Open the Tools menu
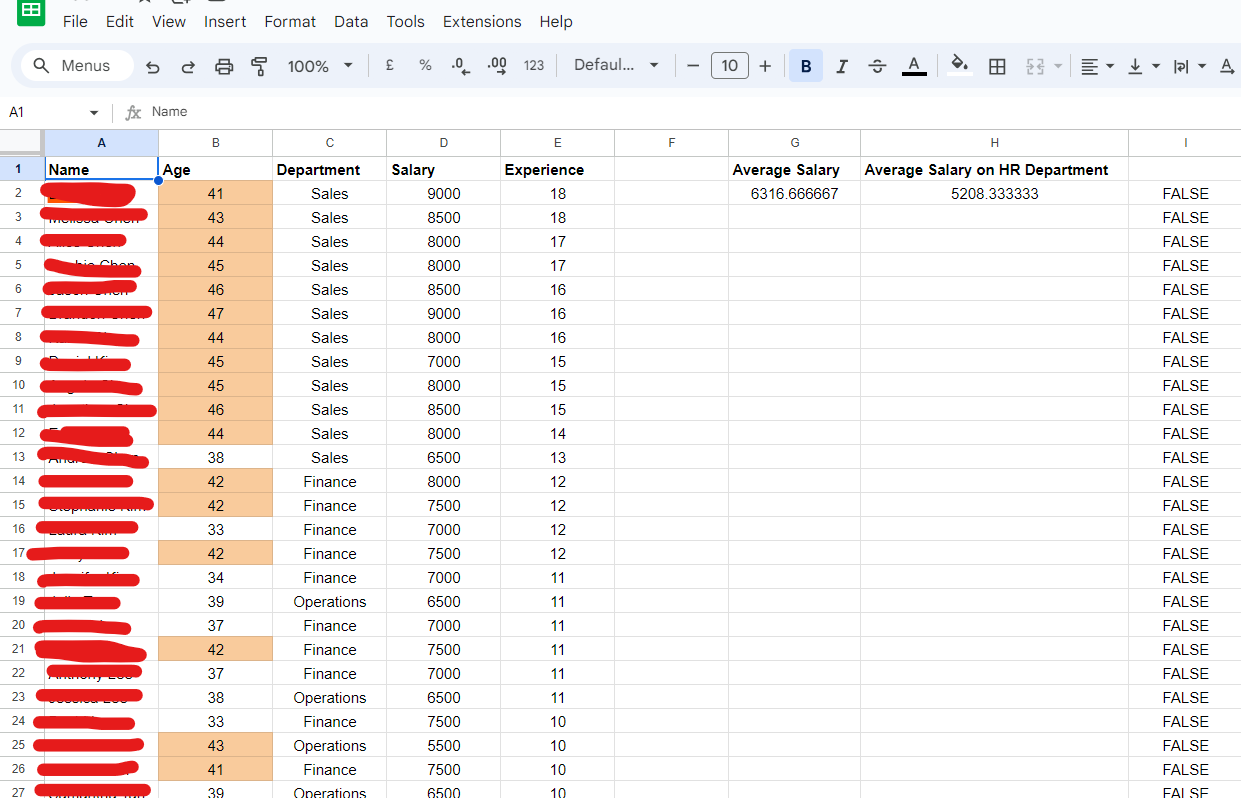Image resolution: width=1241 pixels, height=798 pixels. tap(405, 21)
